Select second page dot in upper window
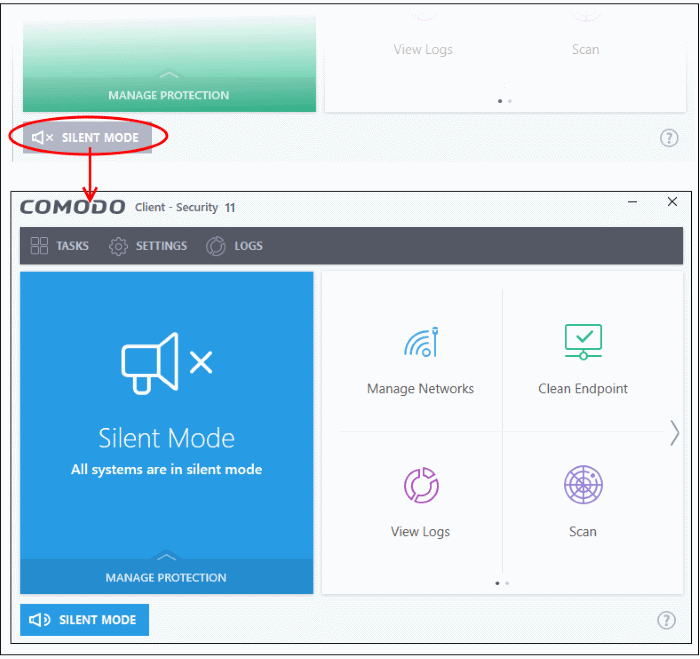700x659 pixels. pos(510,101)
